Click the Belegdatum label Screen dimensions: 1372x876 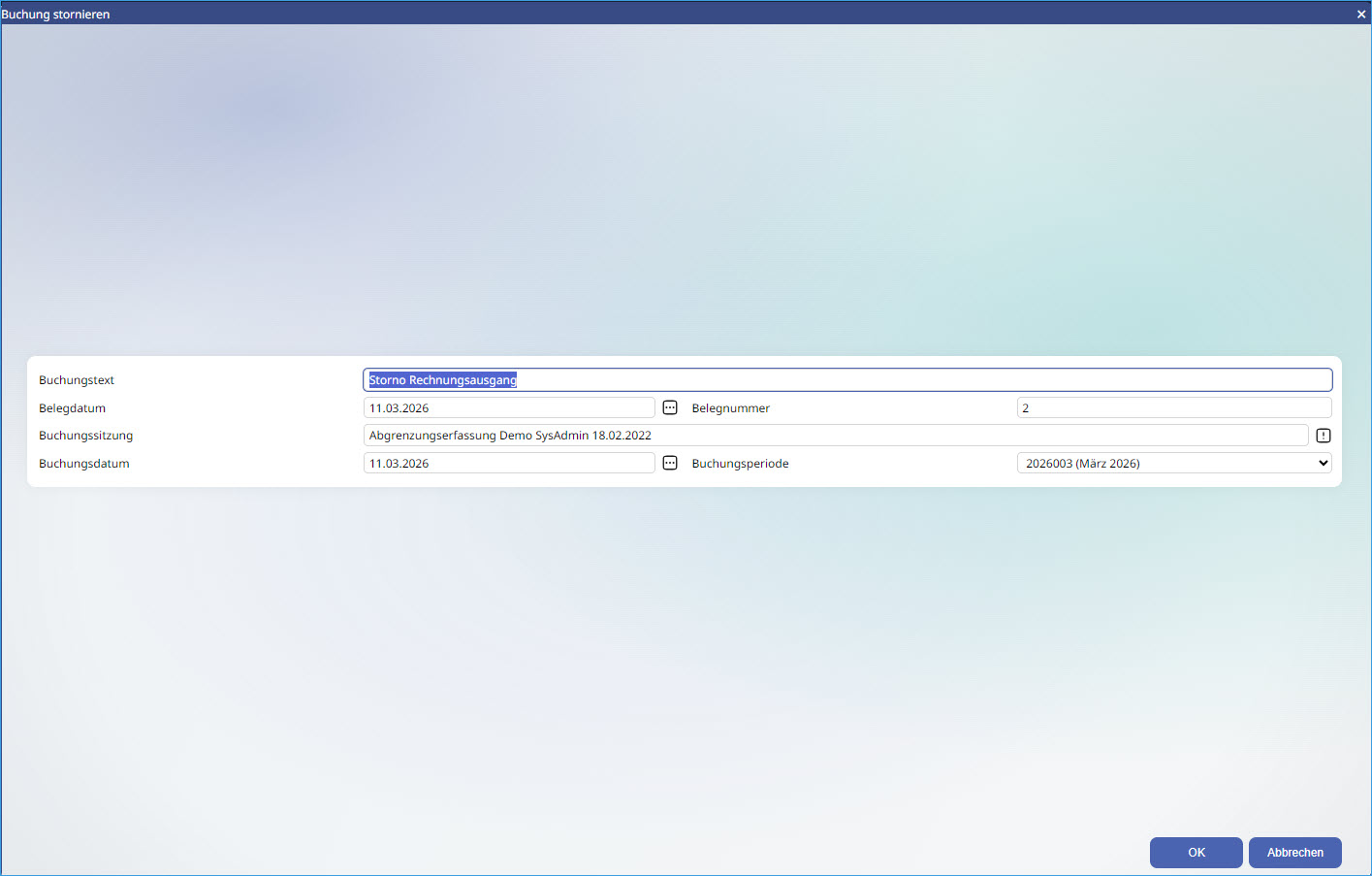click(73, 408)
